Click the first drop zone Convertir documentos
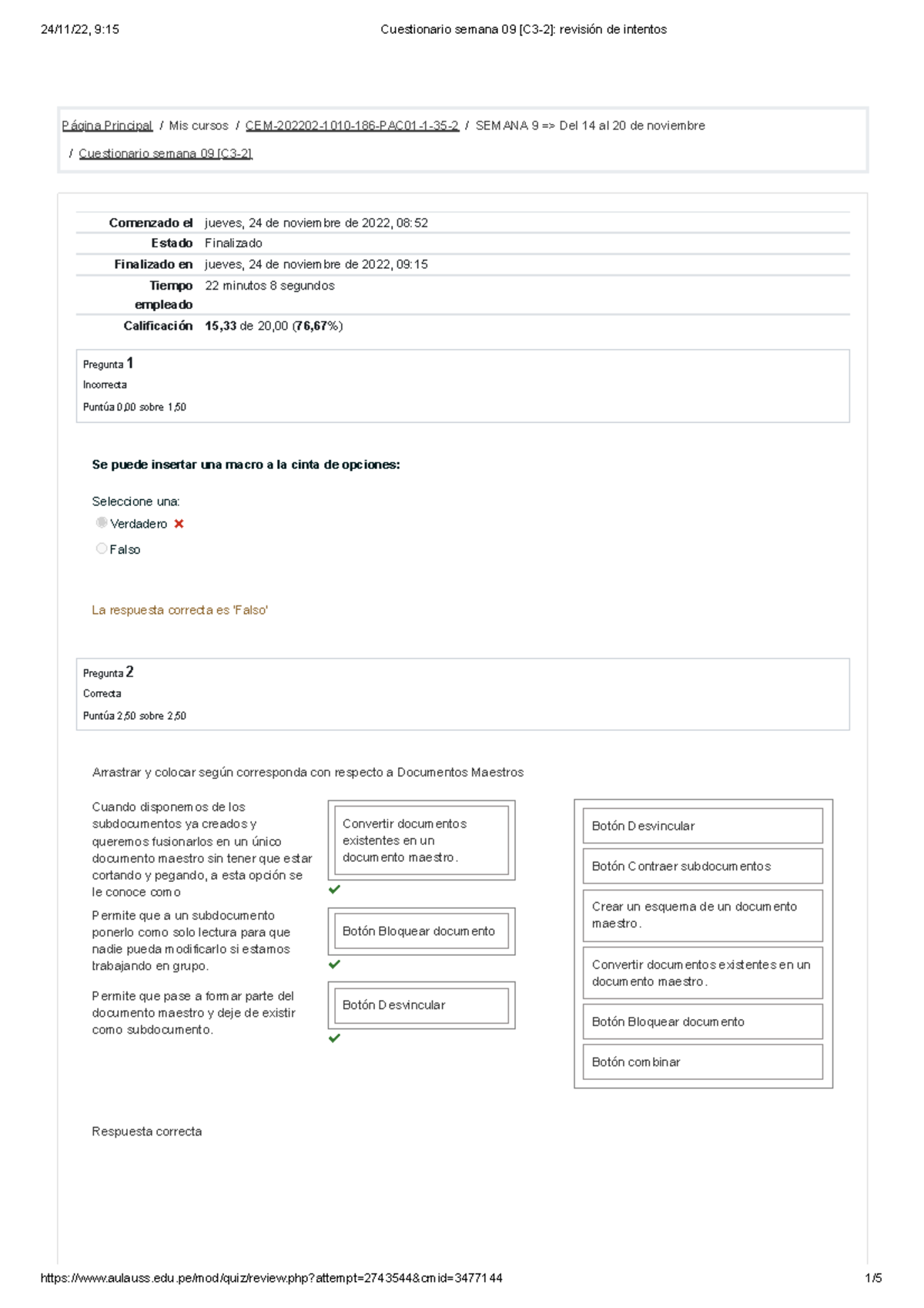The height and width of the screenshot is (1308, 924). 421,840
